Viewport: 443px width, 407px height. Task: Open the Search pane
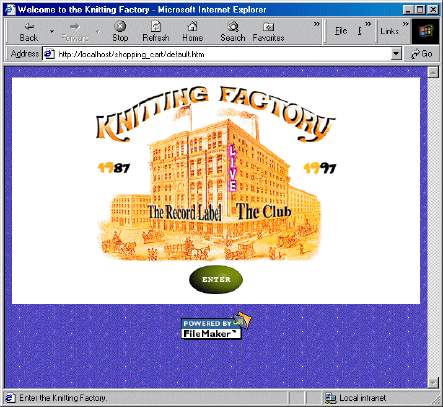pyautogui.click(x=233, y=32)
